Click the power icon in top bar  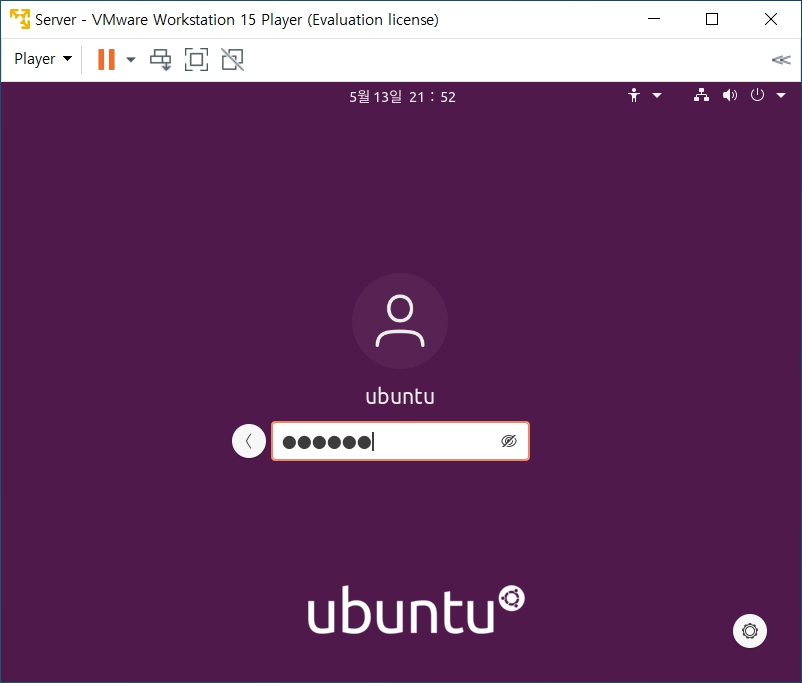point(757,95)
